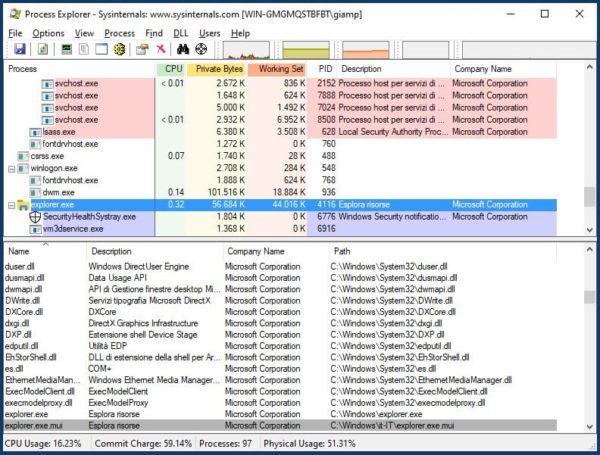The width and height of the screenshot is (600, 455).
Task: Select the explorer.exe.mui row
Action: (280, 426)
